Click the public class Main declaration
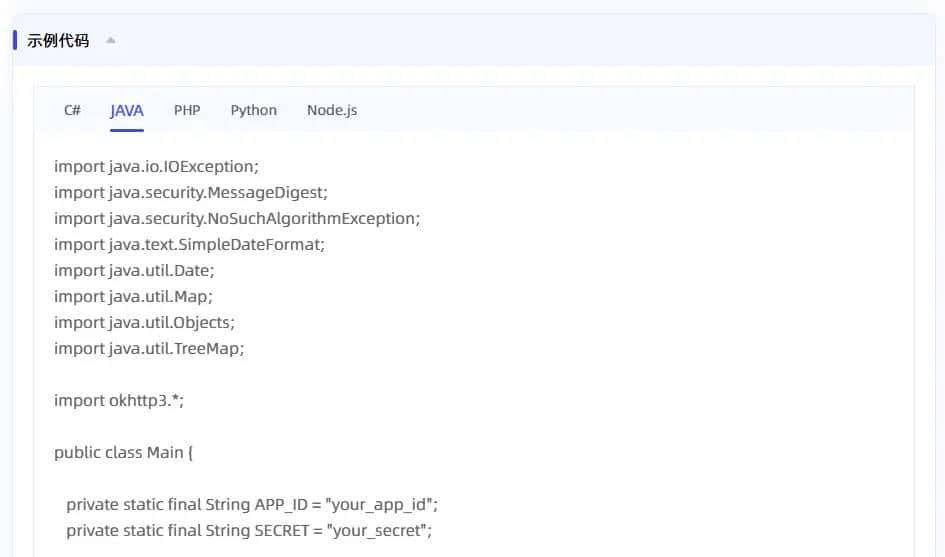 123,452
